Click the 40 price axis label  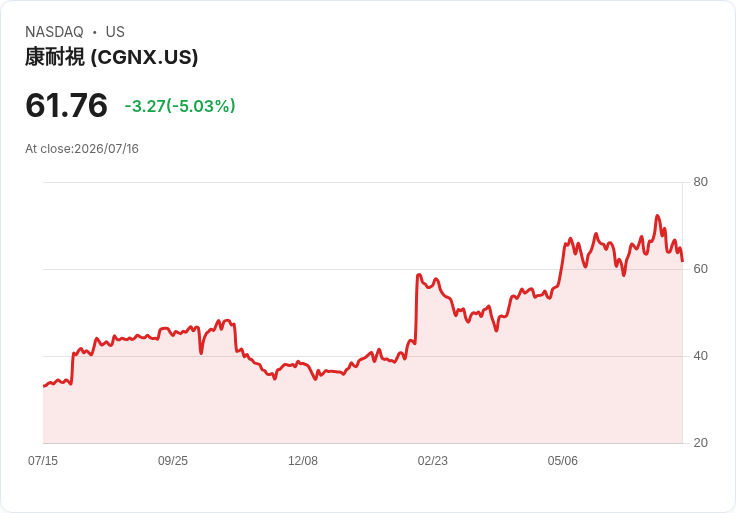[700, 356]
